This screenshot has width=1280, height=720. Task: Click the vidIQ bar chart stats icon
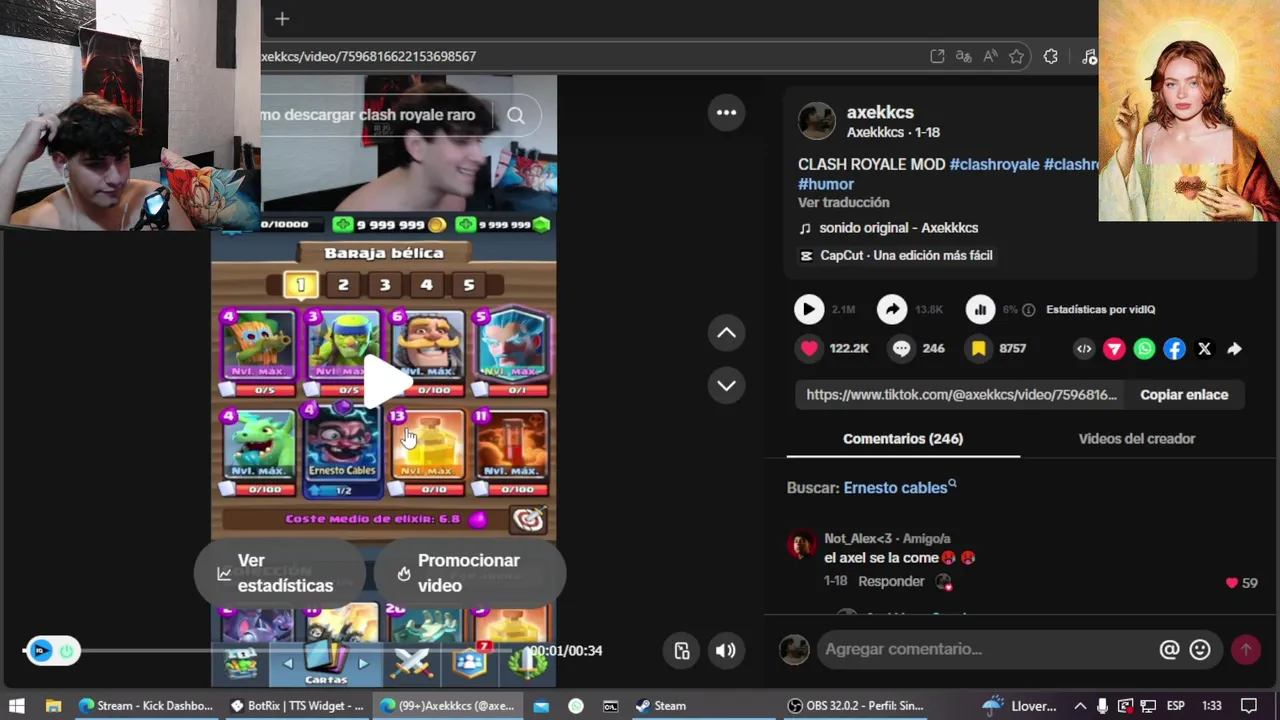[x=980, y=310]
